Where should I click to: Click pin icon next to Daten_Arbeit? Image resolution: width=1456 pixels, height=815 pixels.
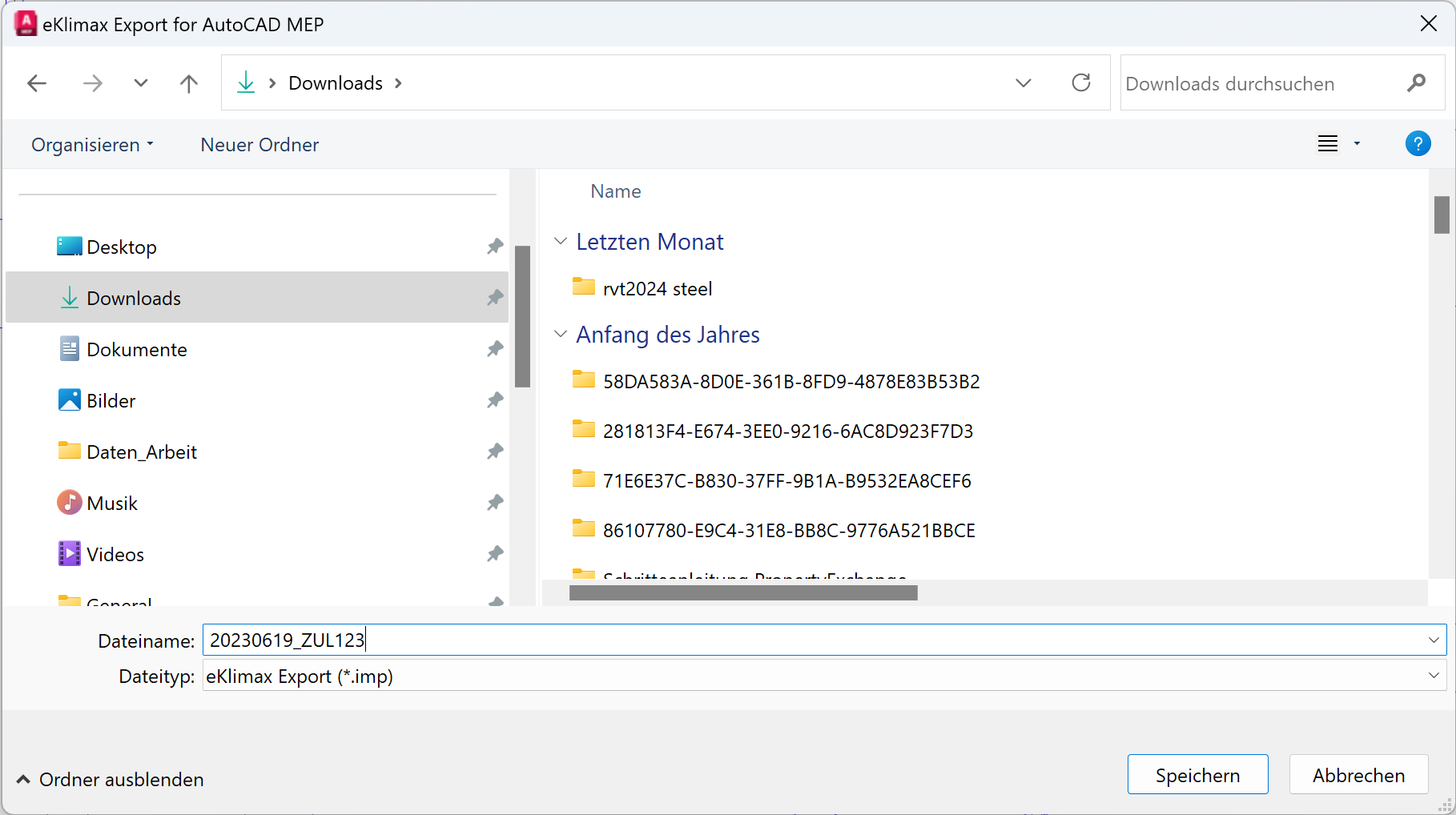(x=495, y=452)
